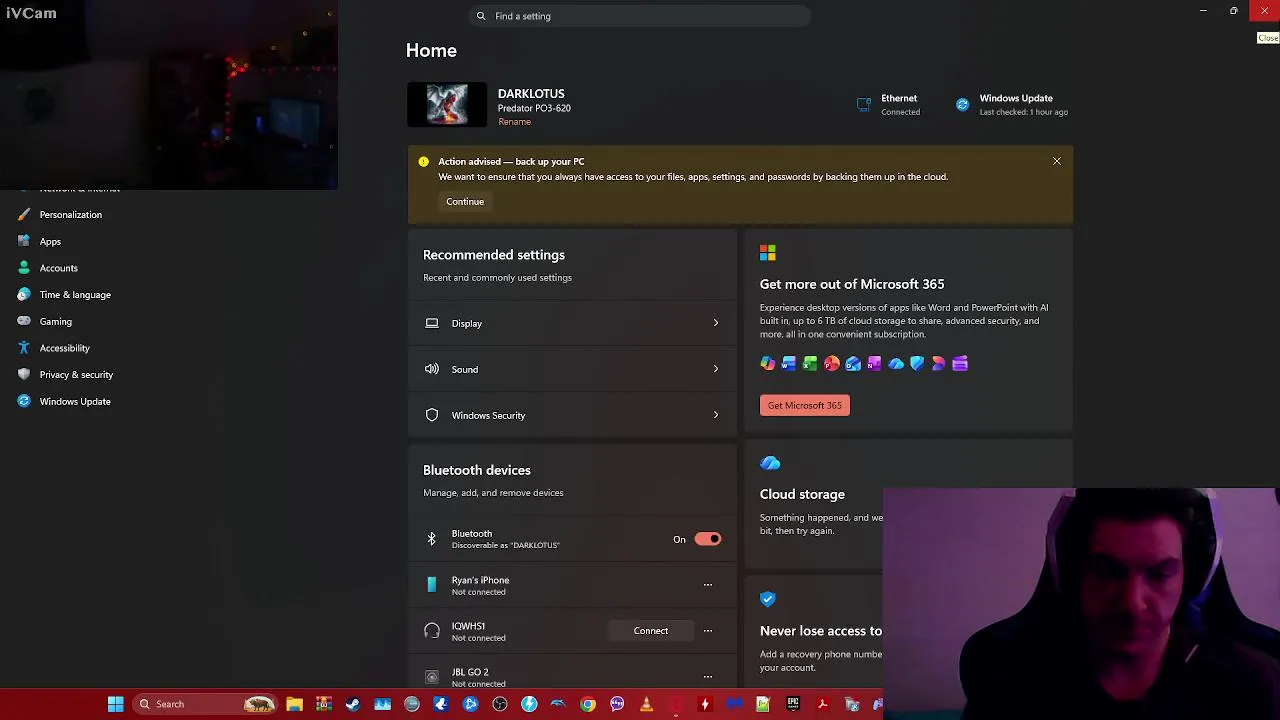Open Windows Update from the sidebar
Viewport: 1280px width, 720px height.
[x=75, y=402]
